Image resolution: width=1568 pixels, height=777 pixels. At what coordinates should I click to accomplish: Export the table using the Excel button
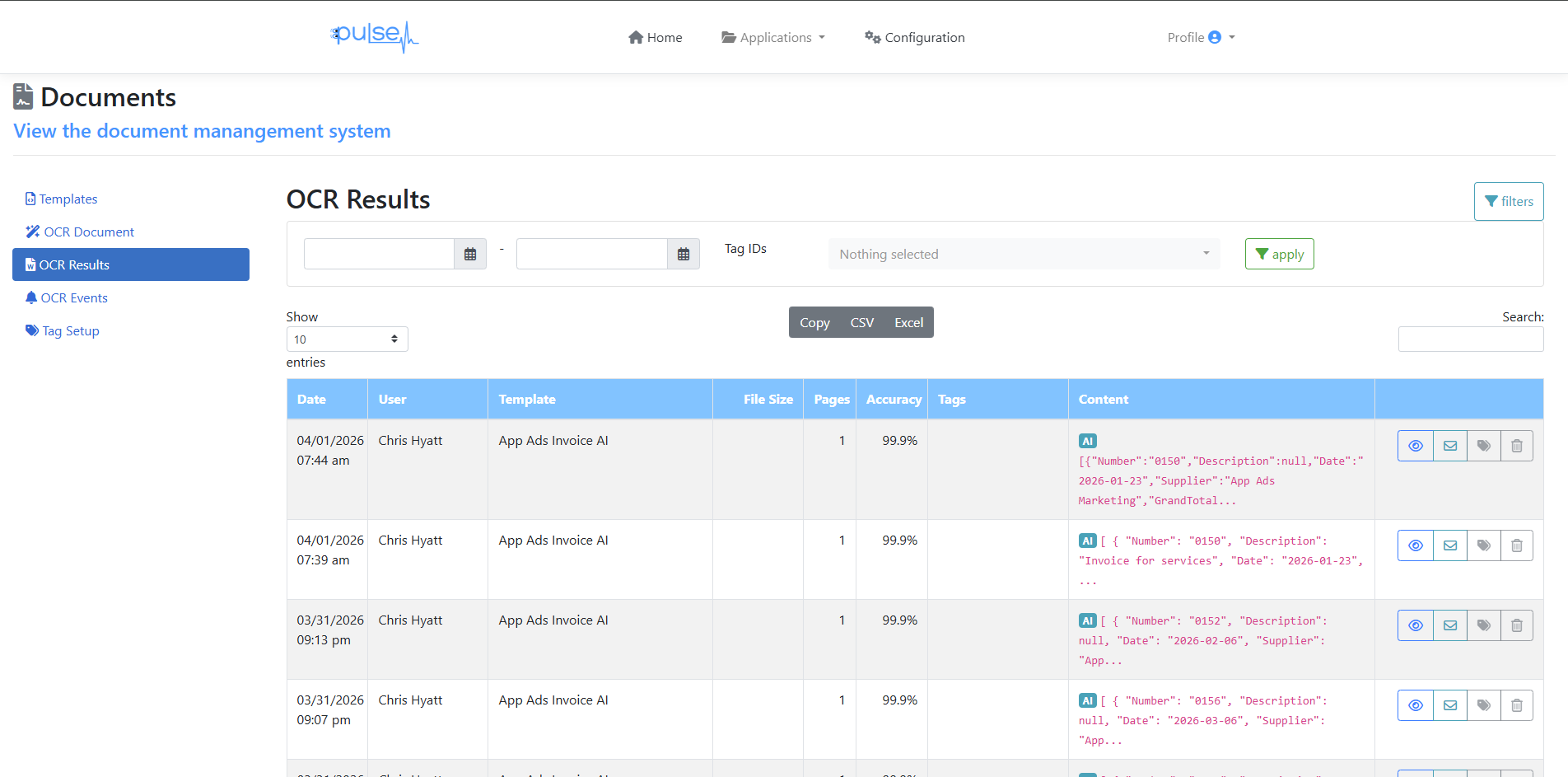pos(908,322)
